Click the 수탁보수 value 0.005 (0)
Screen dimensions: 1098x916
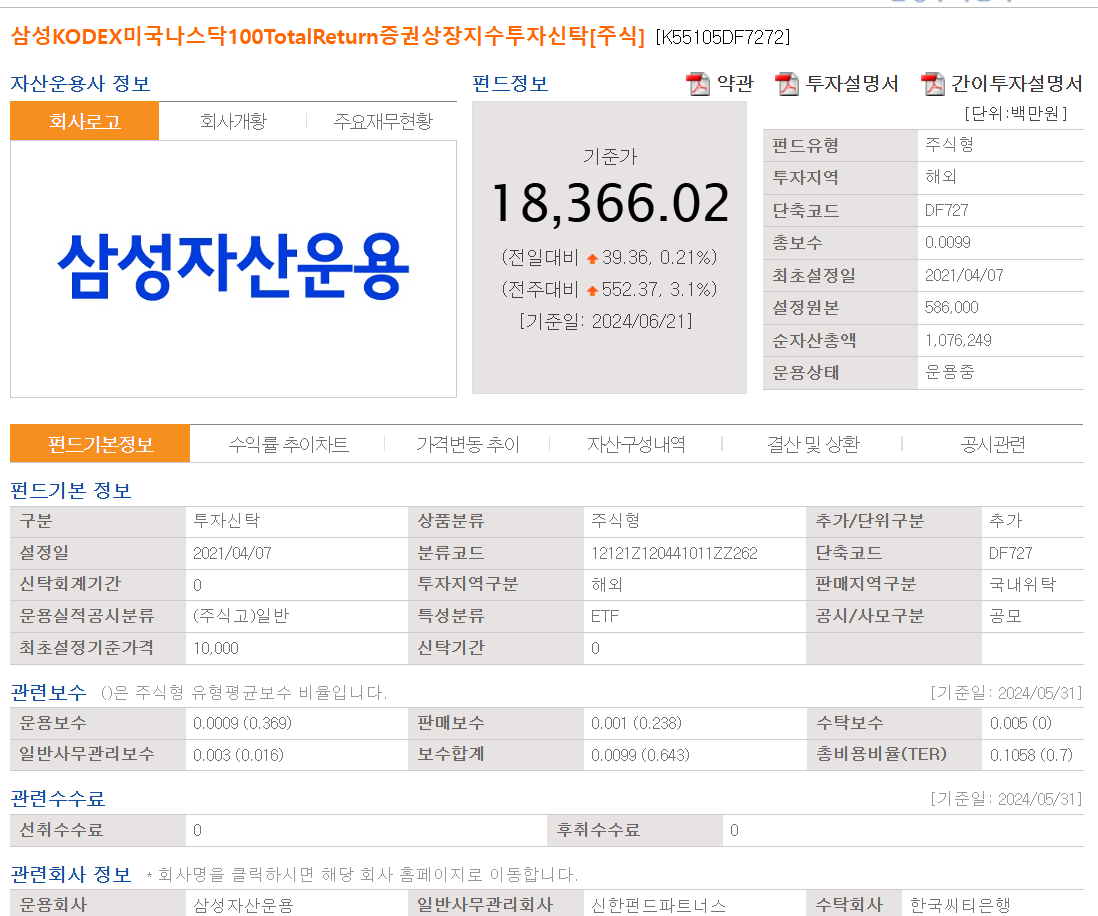[x=1020, y=723]
